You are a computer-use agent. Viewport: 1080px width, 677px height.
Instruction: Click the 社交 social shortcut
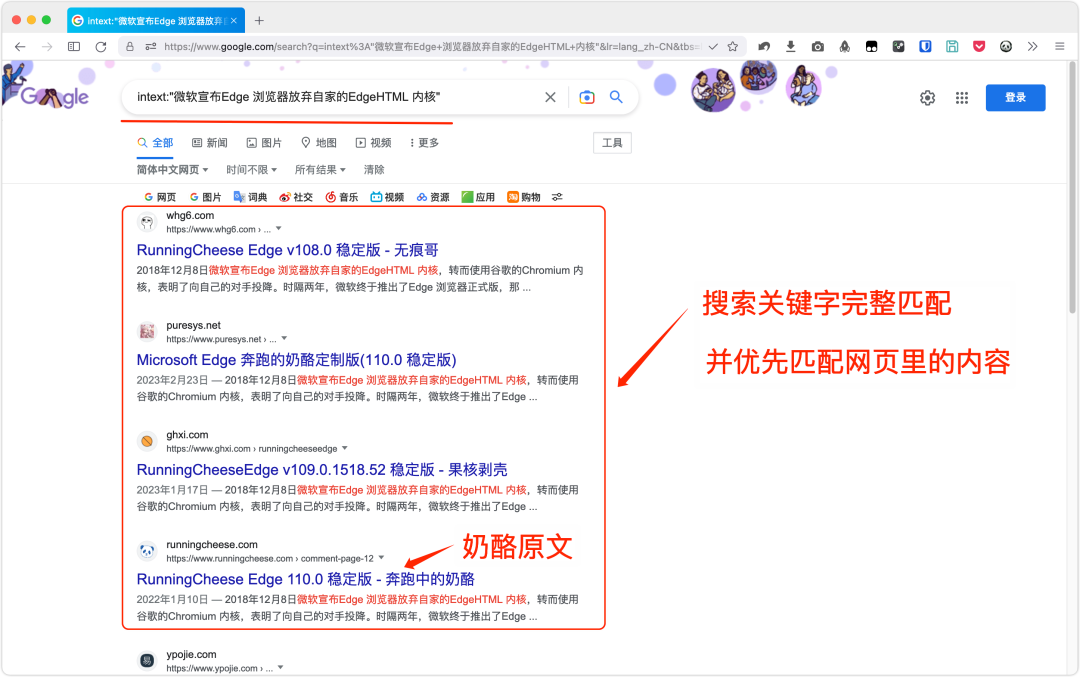295,197
